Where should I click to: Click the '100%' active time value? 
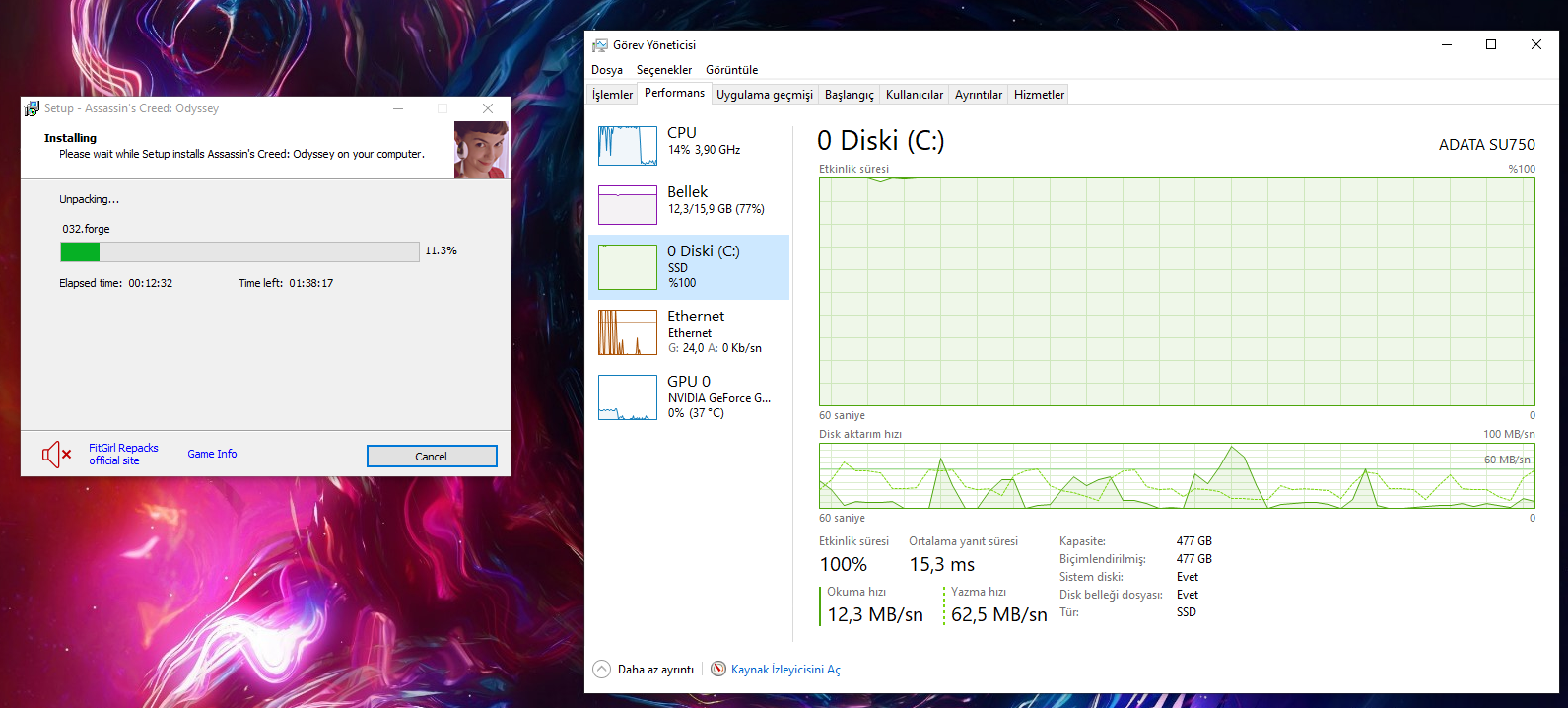click(844, 565)
